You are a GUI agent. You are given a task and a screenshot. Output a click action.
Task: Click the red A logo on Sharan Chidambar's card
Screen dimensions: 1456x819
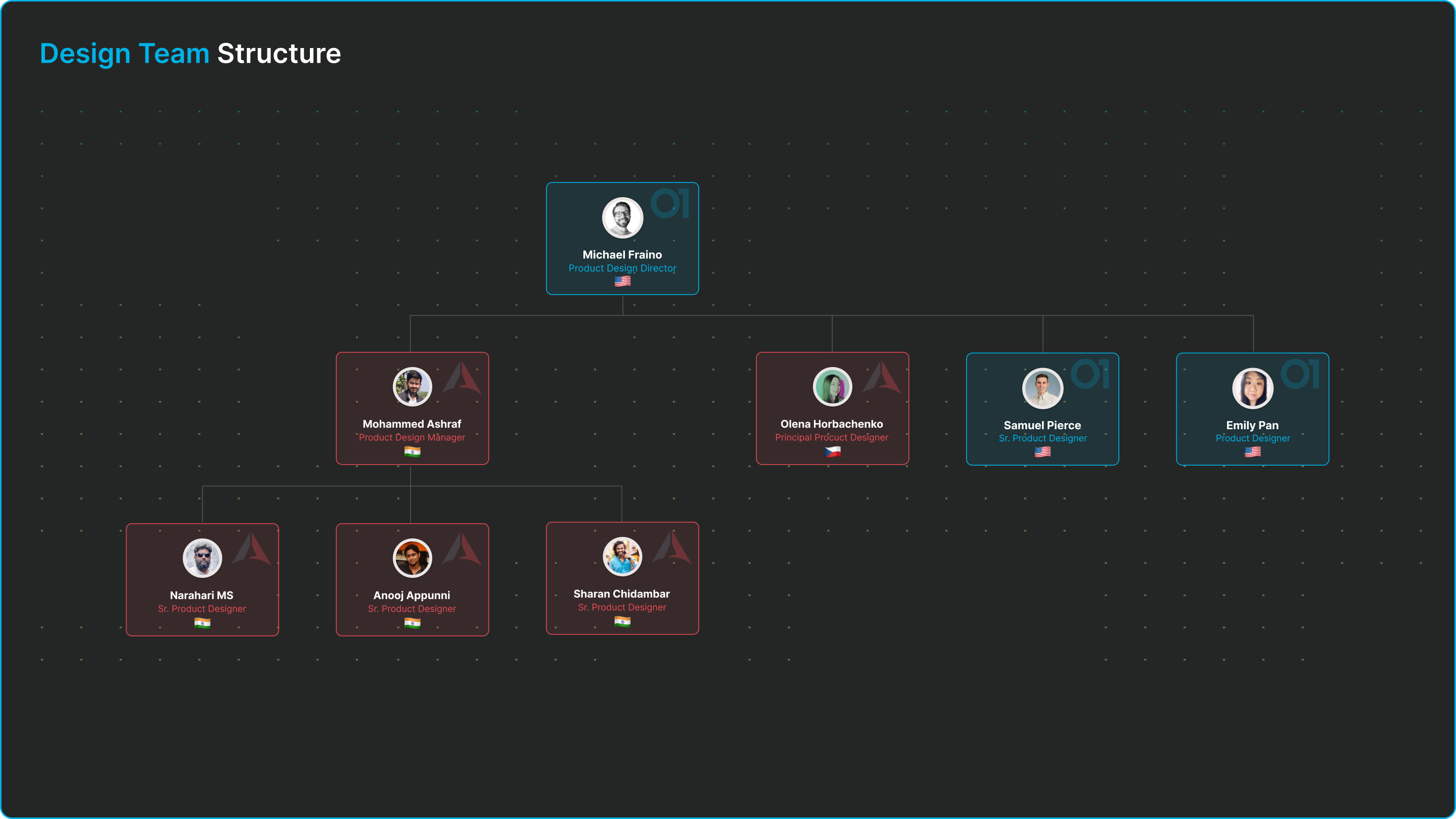click(x=672, y=547)
